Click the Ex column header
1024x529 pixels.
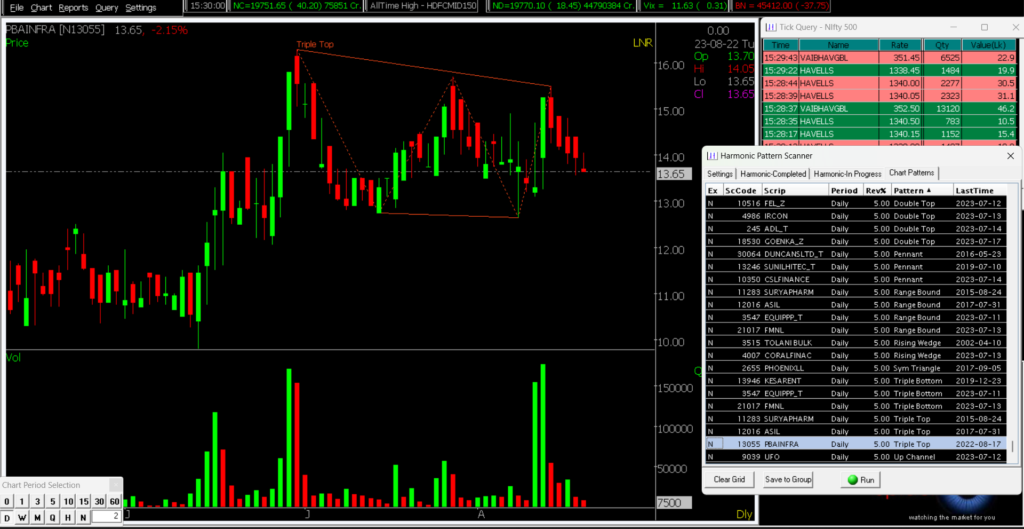point(713,191)
